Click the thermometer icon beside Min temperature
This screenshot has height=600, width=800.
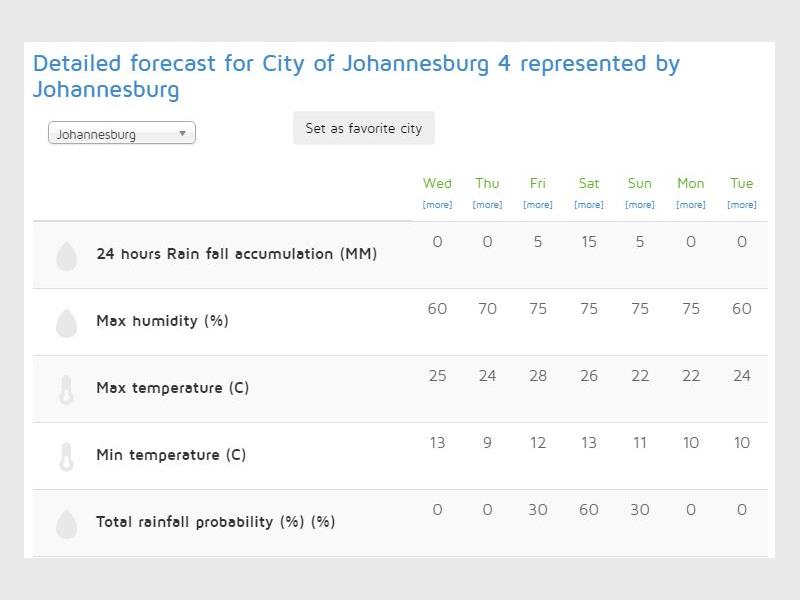click(66, 456)
